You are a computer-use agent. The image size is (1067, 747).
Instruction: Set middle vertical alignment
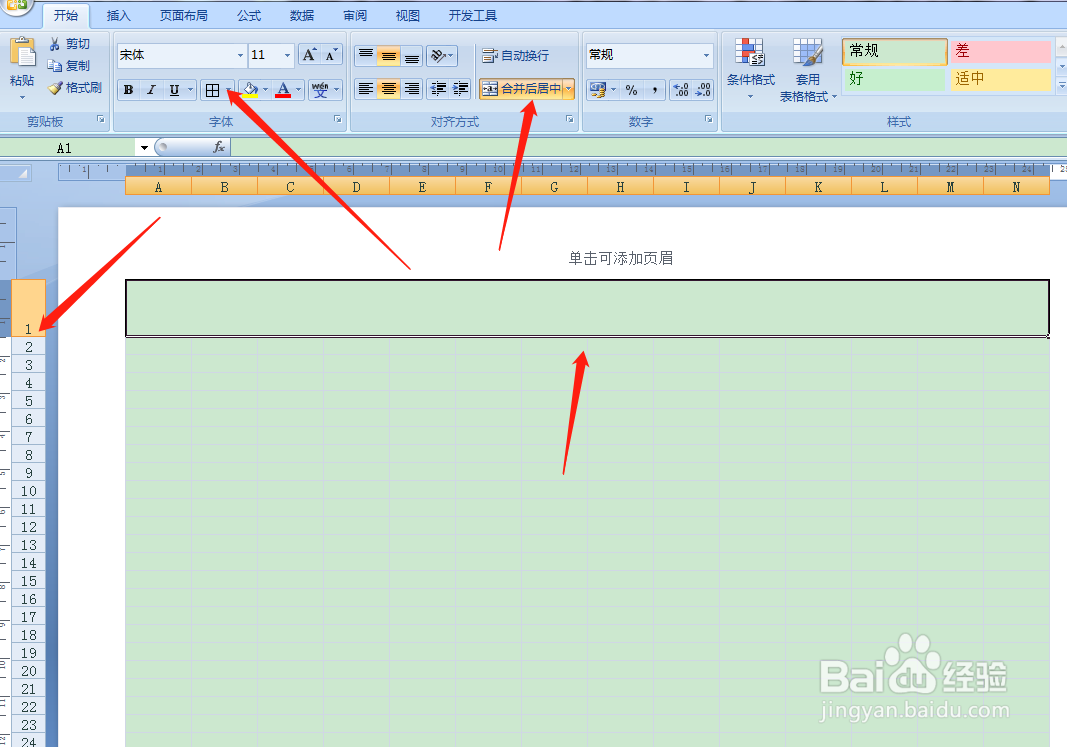coord(389,55)
